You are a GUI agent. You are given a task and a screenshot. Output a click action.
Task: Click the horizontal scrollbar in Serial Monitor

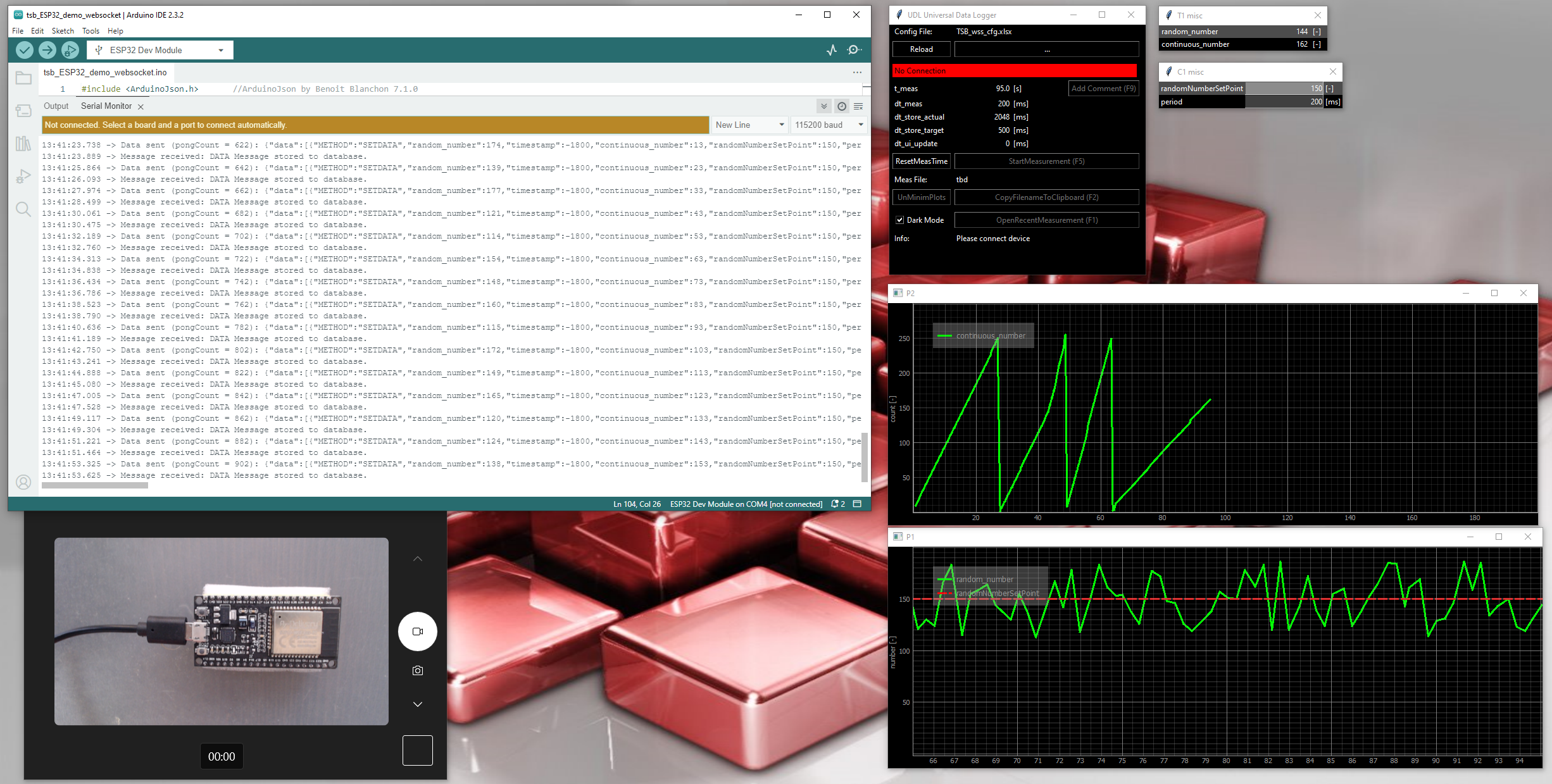click(95, 486)
